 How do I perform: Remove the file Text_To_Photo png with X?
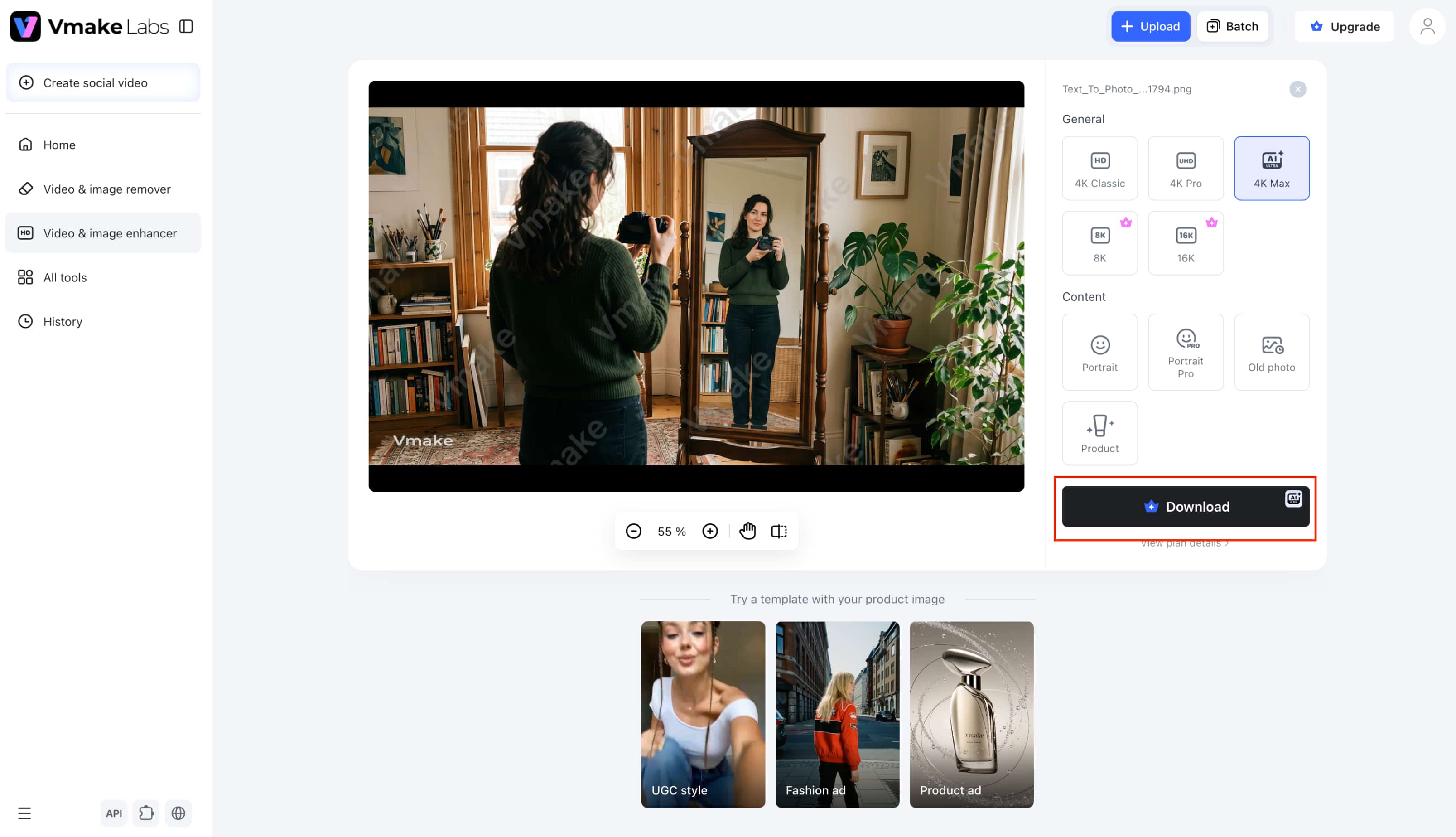click(1297, 89)
